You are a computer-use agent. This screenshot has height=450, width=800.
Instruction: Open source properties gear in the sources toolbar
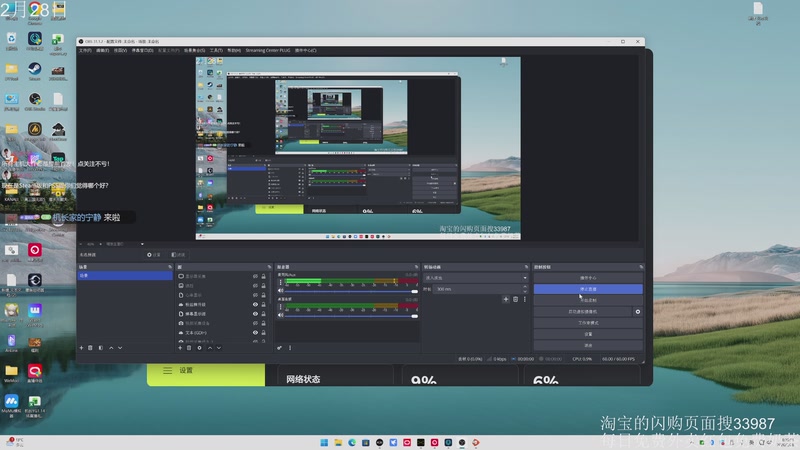(x=199, y=348)
